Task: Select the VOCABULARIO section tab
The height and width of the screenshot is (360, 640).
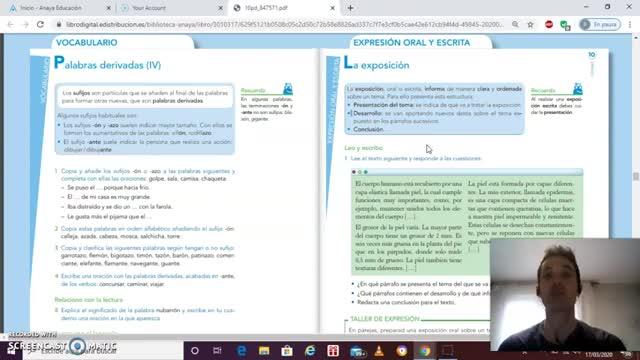Action: click(87, 42)
